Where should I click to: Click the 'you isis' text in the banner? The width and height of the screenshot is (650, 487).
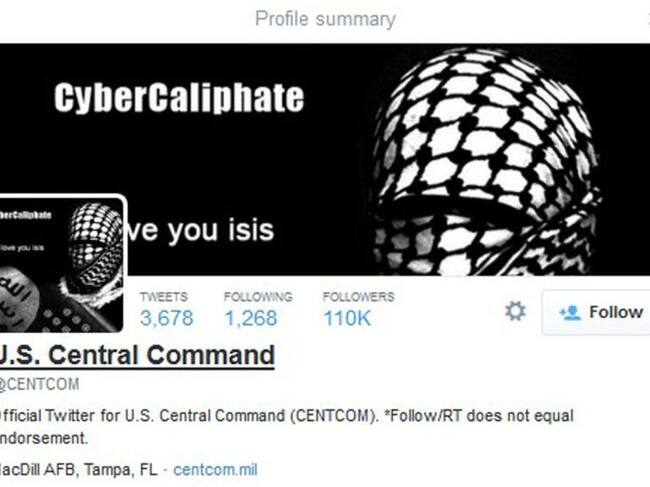pyautogui.click(x=221, y=230)
